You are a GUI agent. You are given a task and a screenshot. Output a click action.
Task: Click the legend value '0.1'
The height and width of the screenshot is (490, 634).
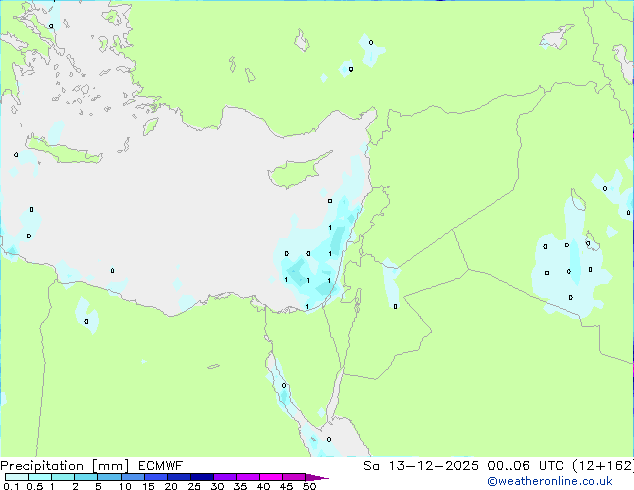[11, 486]
